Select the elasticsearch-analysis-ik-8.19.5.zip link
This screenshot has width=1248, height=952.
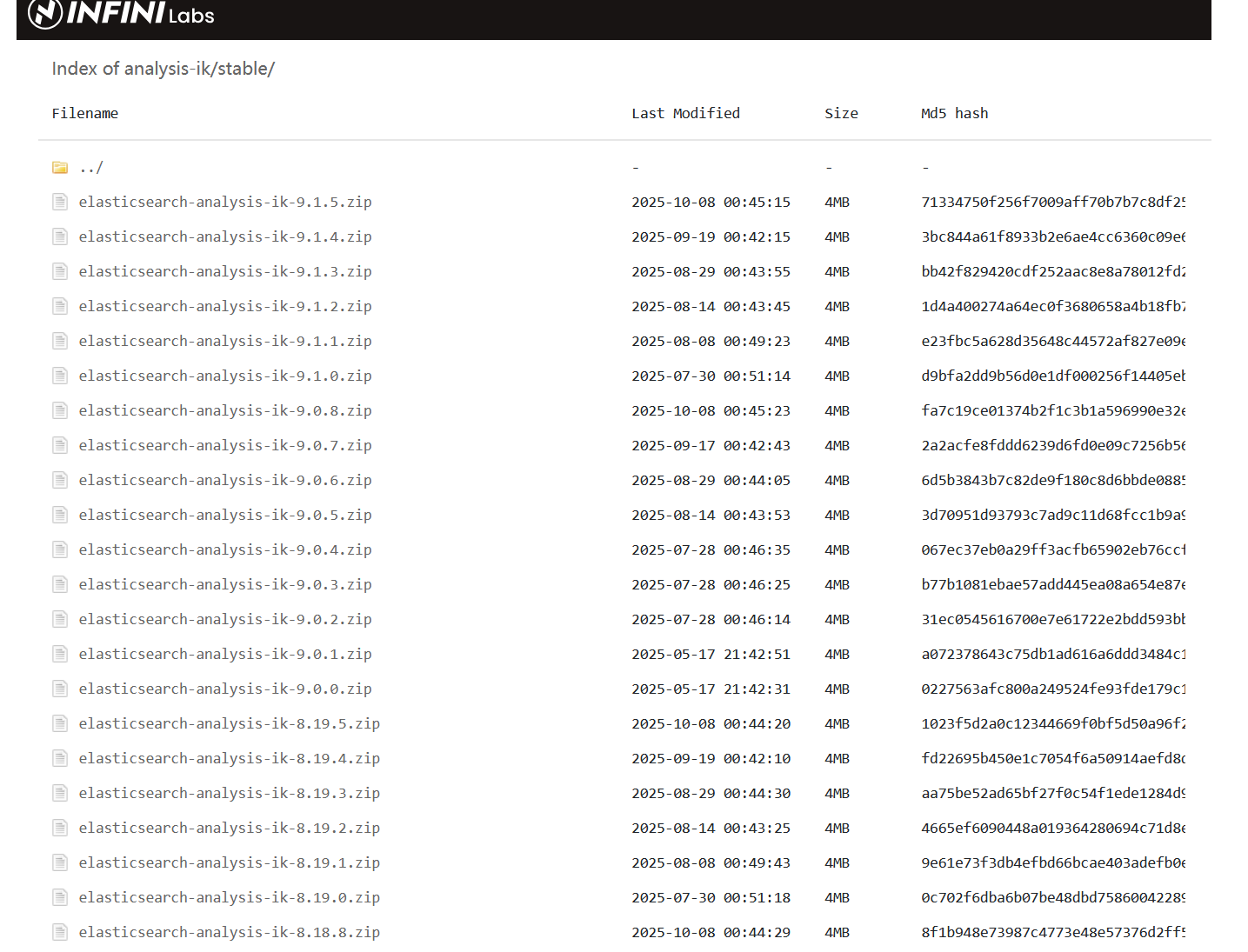pyautogui.click(x=230, y=724)
